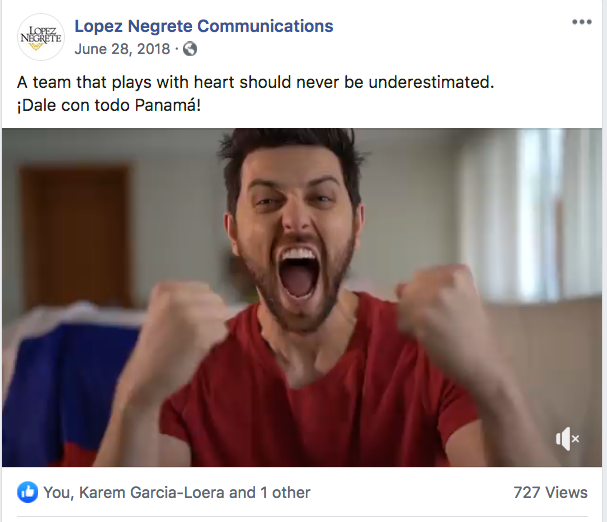Click the blue thumbs-up reaction icon
The height and width of the screenshot is (522, 607).
[x=27, y=492]
